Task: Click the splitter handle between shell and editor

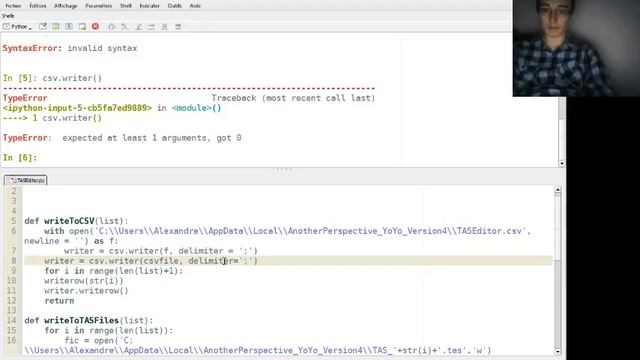Action: (x=283, y=169)
